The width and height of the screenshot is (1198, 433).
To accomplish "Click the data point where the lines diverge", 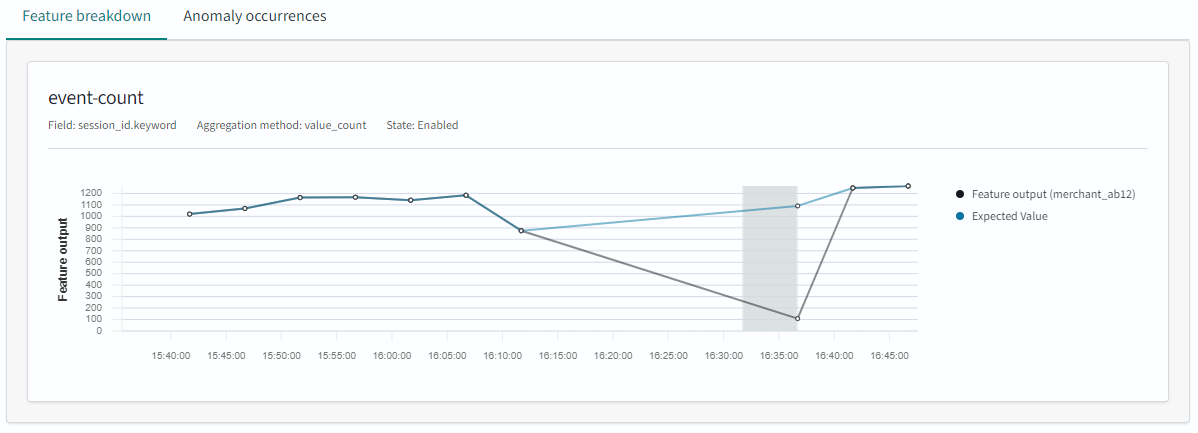I will point(521,231).
